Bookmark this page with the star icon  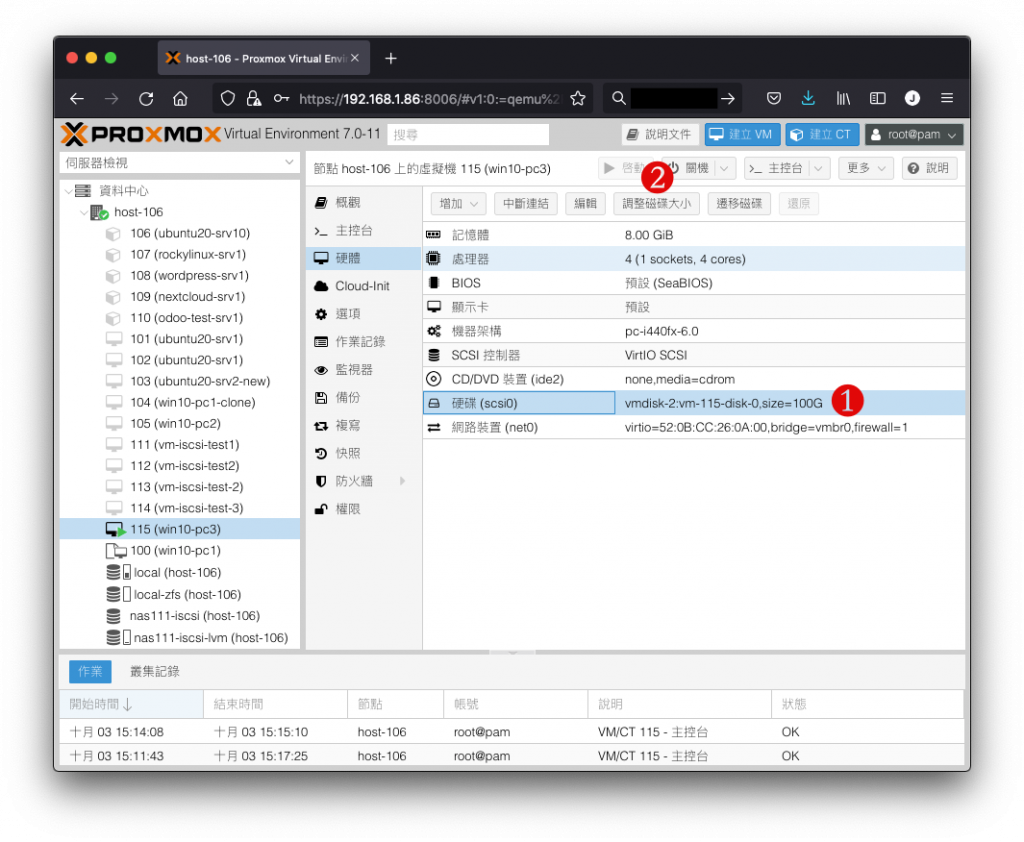coord(578,99)
